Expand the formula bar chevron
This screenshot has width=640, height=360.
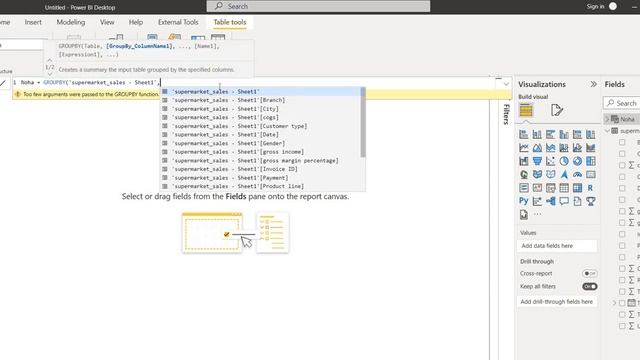point(506,84)
